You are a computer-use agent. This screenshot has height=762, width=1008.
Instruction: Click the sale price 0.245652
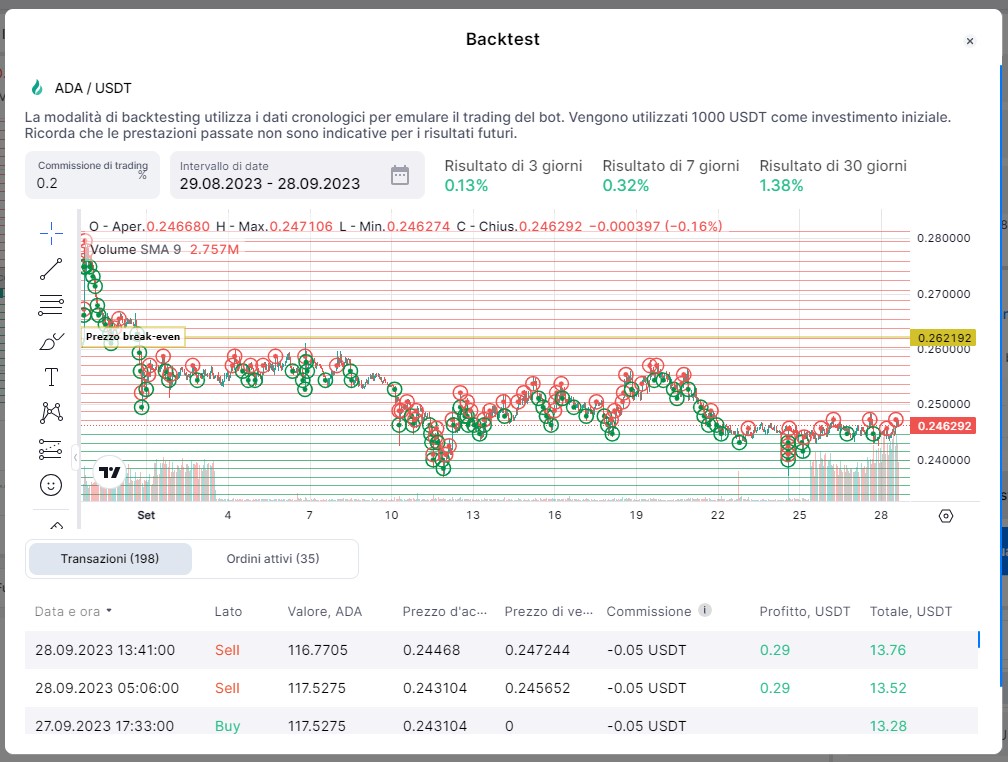(537, 688)
